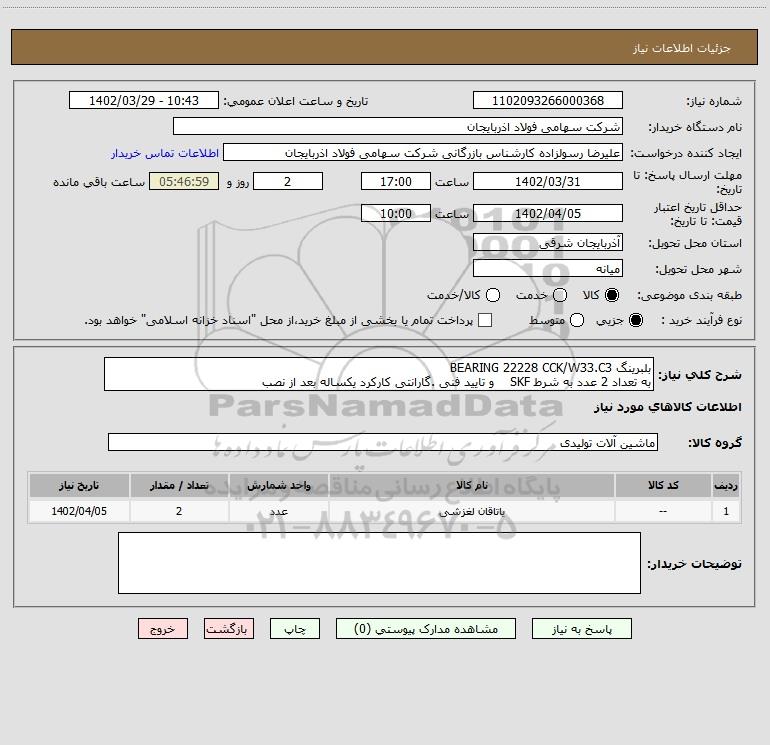Click the بازگشت back button
This screenshot has height=745, width=770.
coord(229,629)
